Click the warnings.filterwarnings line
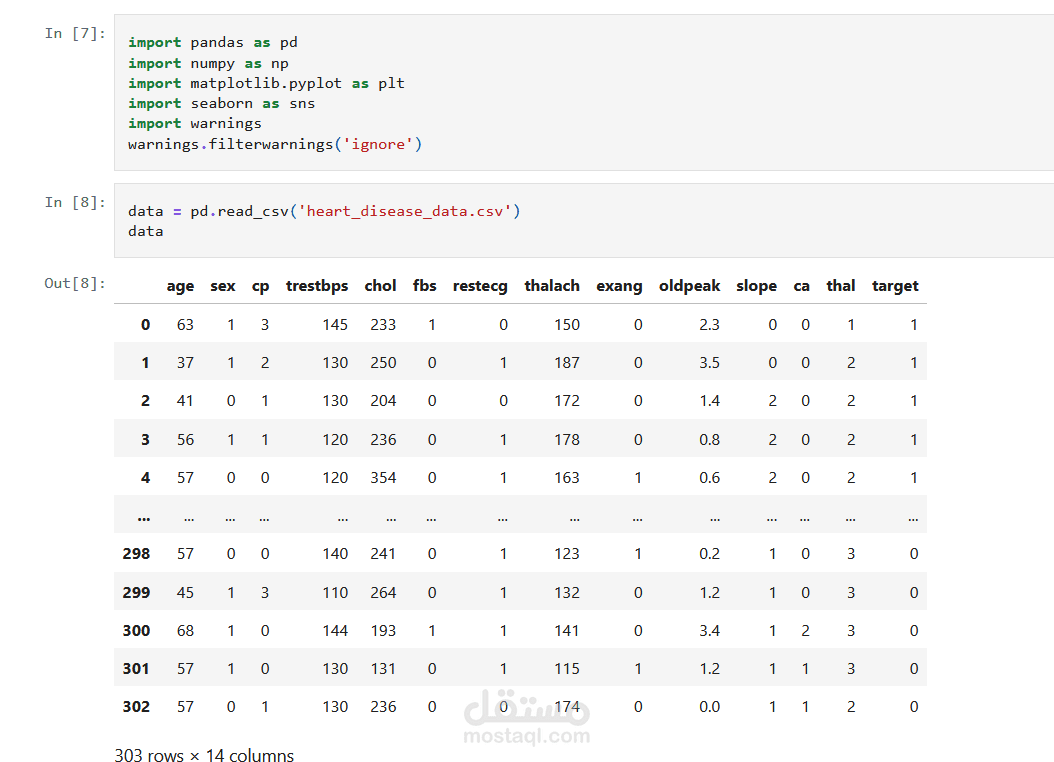1054x762 pixels. tap(275, 144)
